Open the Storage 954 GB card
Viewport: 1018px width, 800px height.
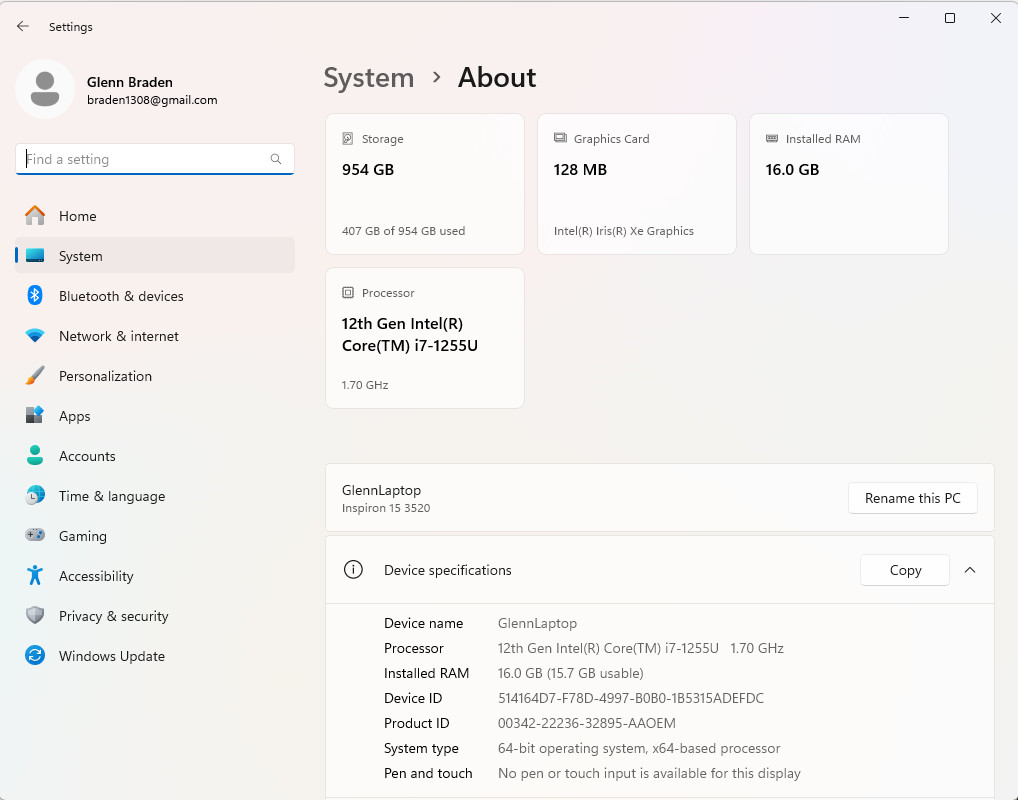[x=424, y=184]
